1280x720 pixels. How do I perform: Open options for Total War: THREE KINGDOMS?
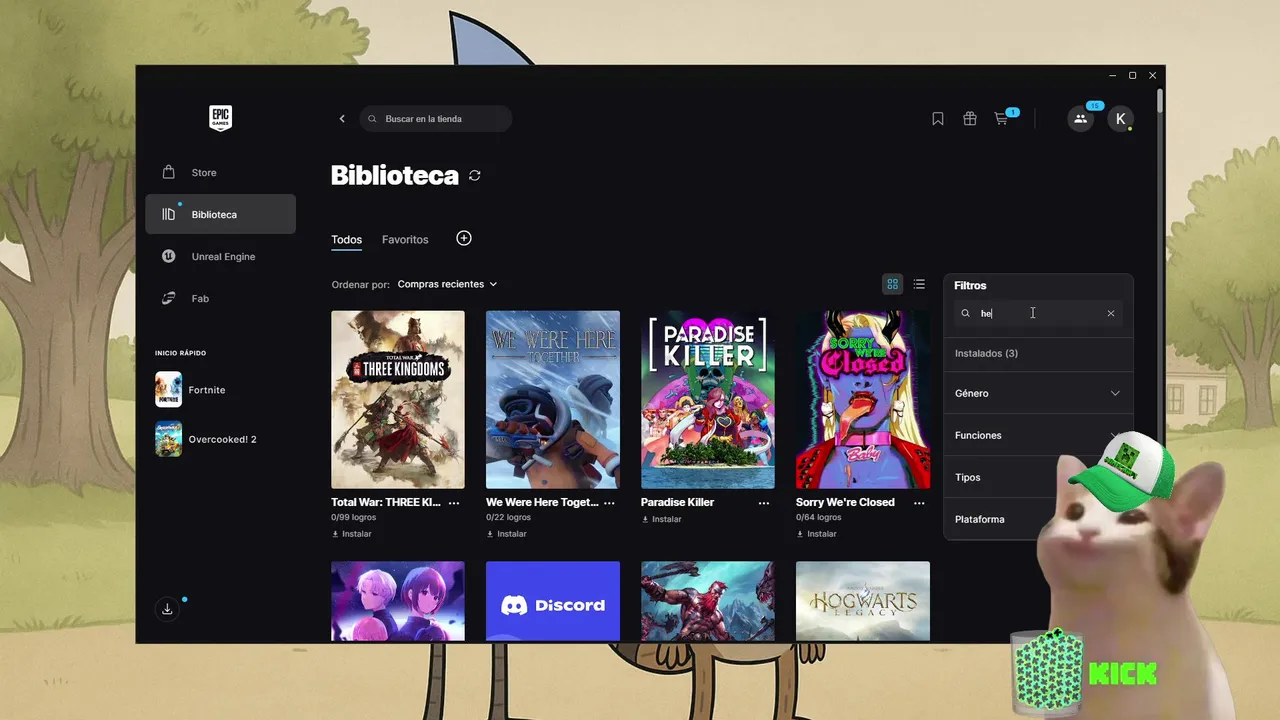454,503
